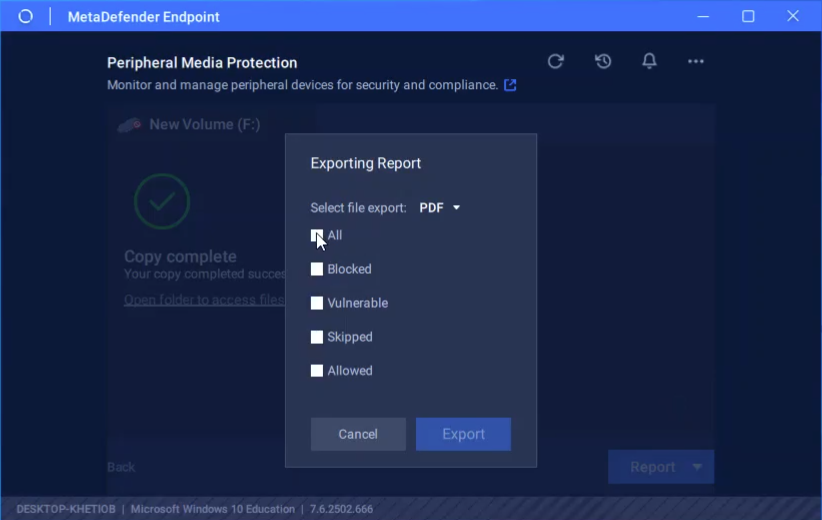Click the Peripheral Media Protection heading
Viewport: 822px width, 520px height.
(202, 63)
